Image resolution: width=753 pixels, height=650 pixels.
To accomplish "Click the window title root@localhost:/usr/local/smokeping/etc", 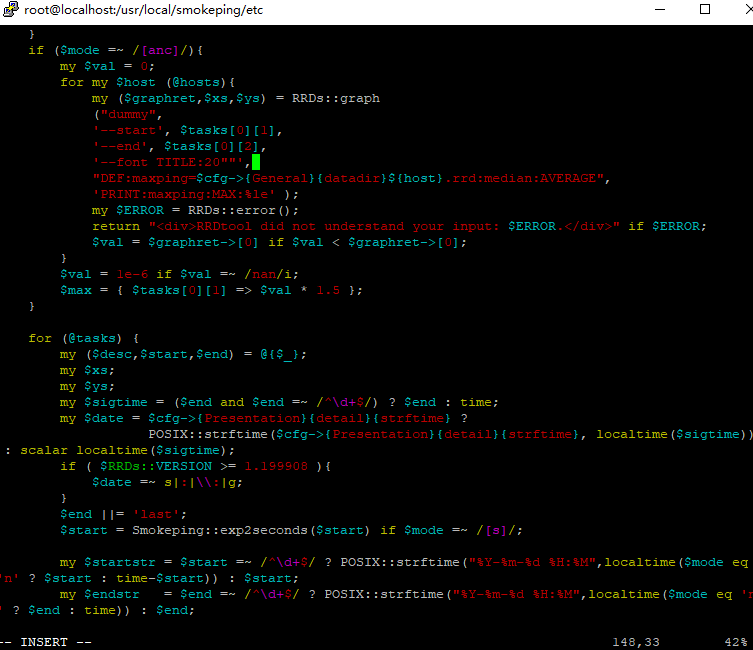I will pos(144,10).
